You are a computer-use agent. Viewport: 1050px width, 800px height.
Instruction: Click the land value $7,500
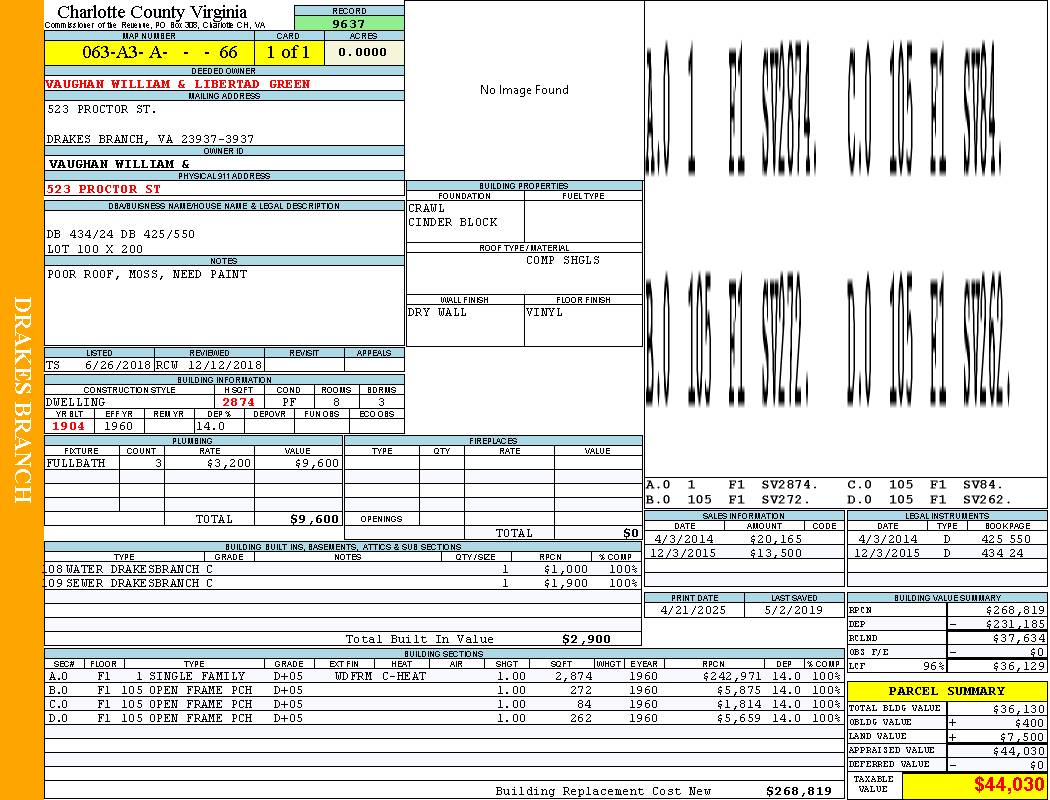point(1023,737)
